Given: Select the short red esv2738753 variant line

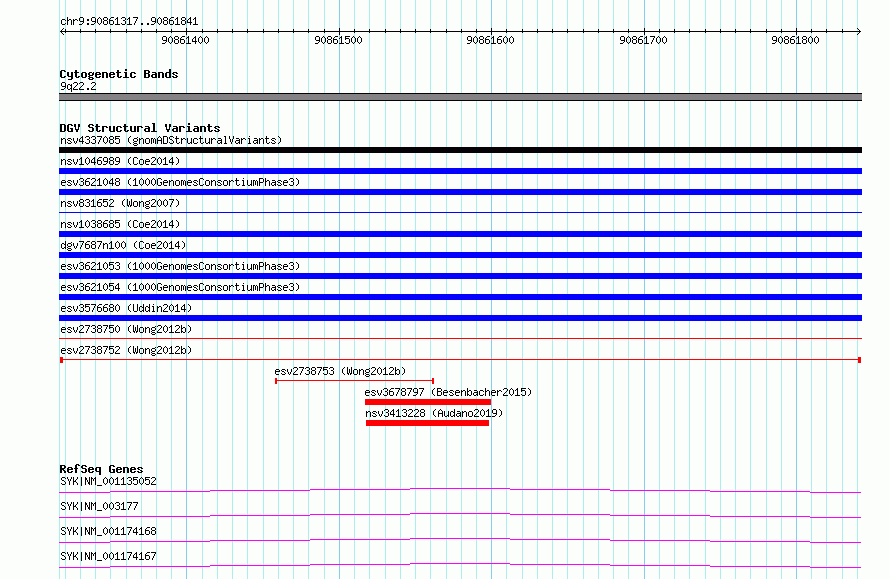Looking at the screenshot, I should click(x=354, y=381).
